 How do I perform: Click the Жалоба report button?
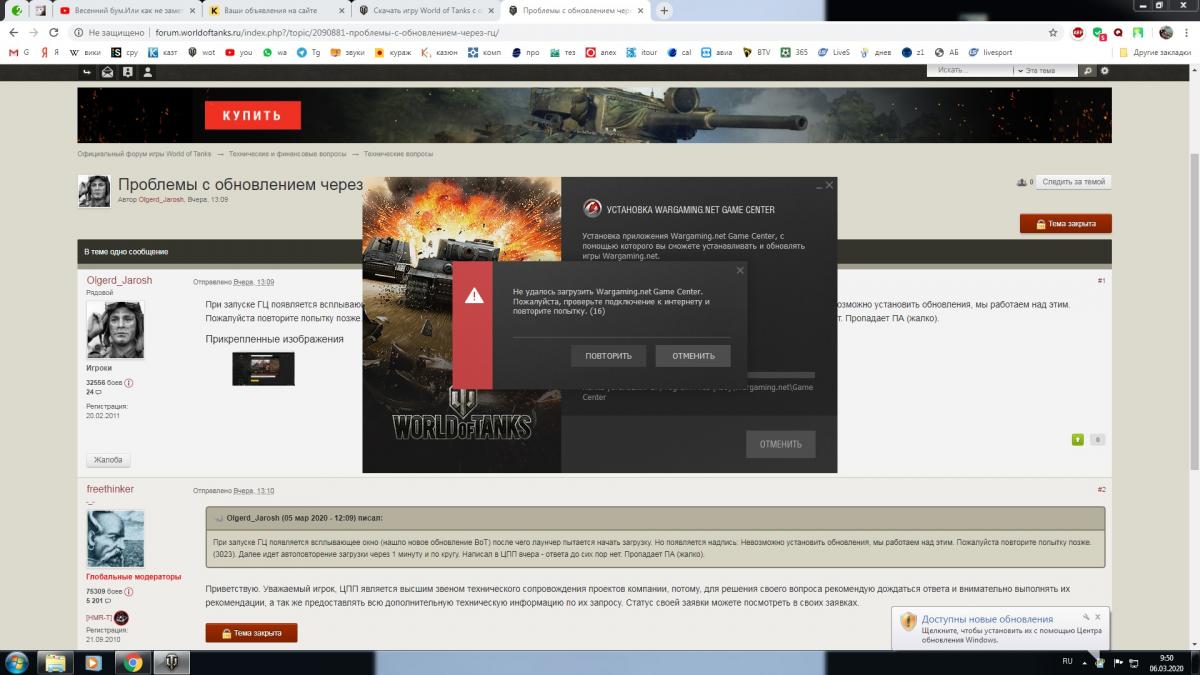[108, 460]
